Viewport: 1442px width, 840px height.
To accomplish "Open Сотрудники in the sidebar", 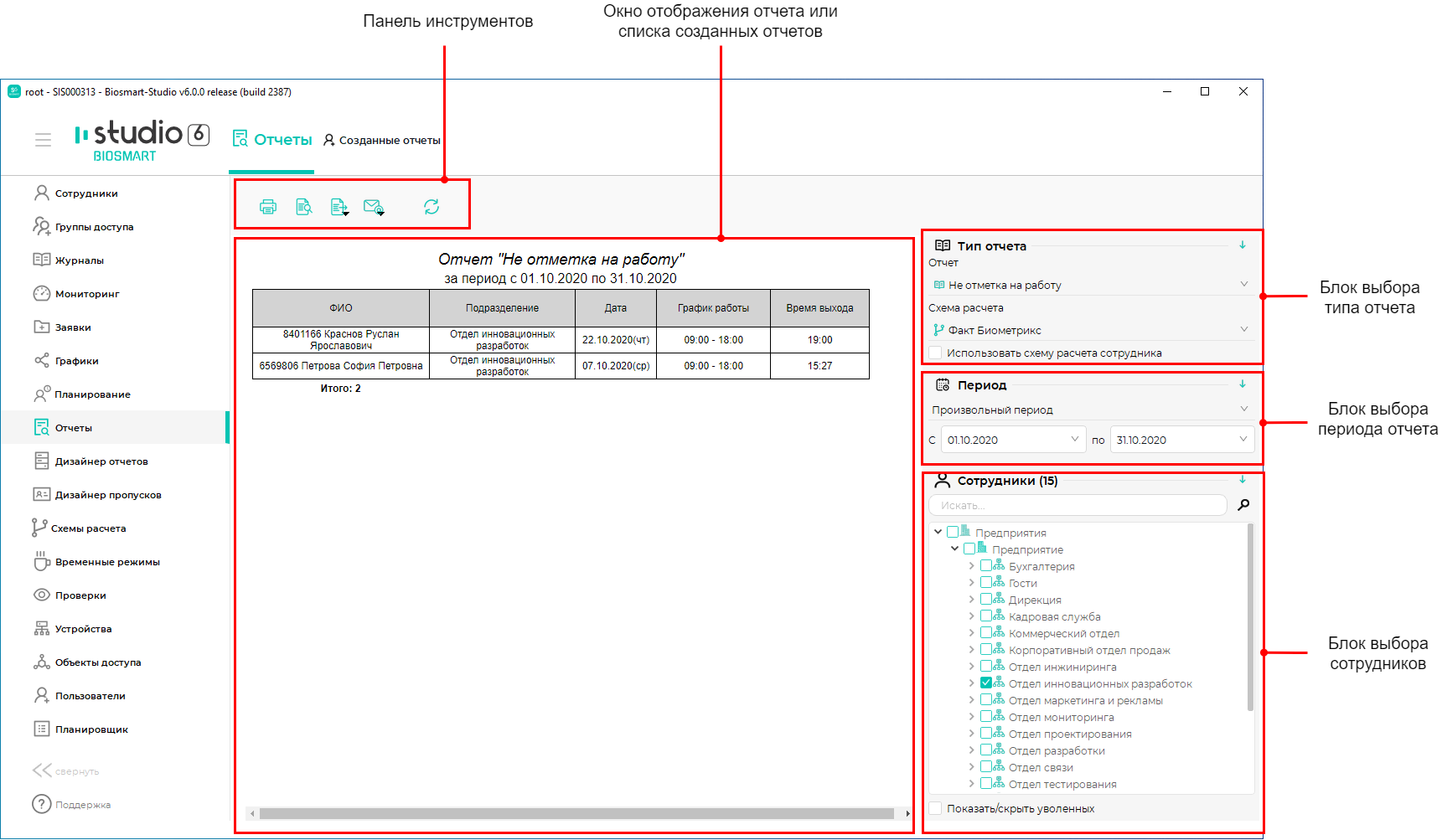I will point(86,193).
